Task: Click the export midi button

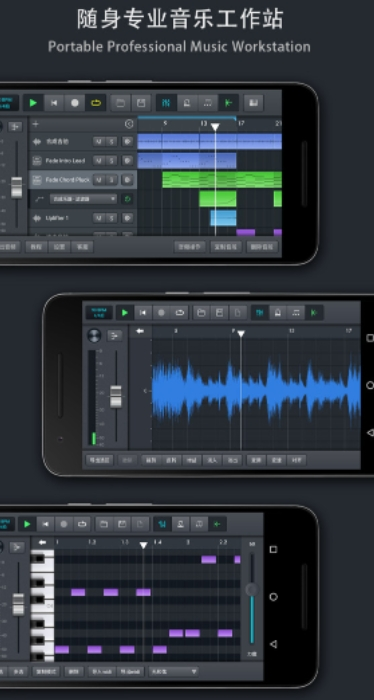Action: (x=130, y=671)
